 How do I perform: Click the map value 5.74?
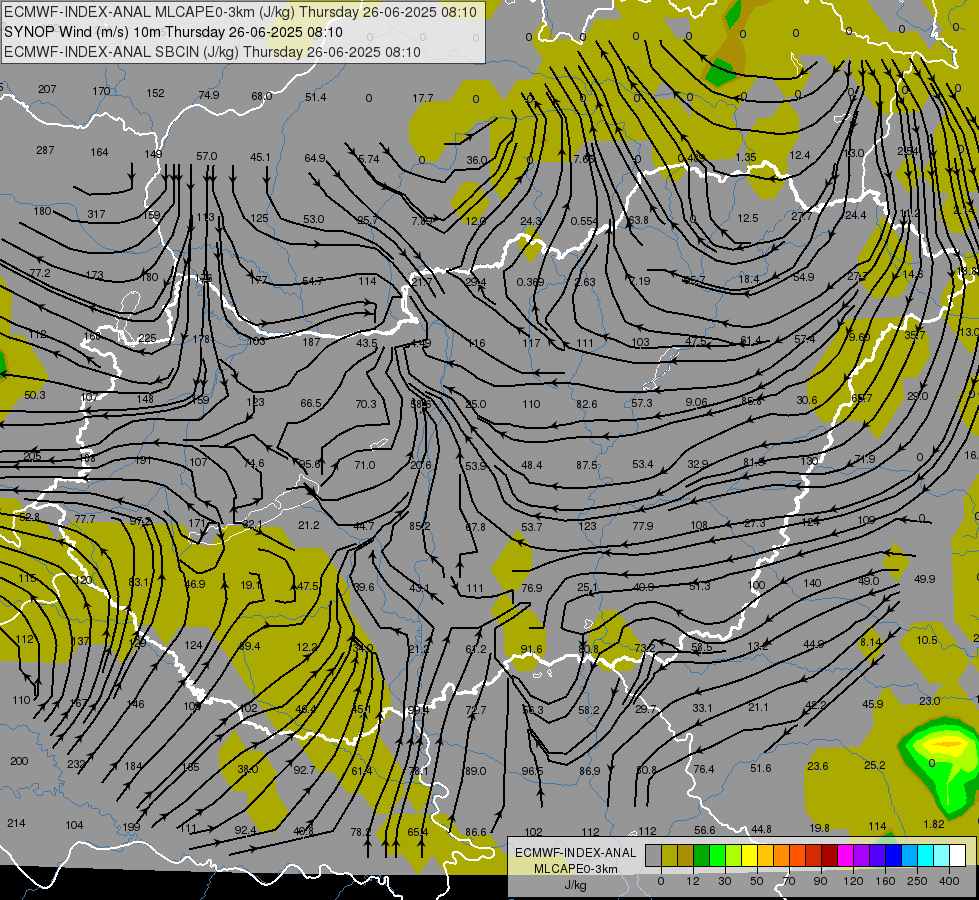[x=368, y=159]
